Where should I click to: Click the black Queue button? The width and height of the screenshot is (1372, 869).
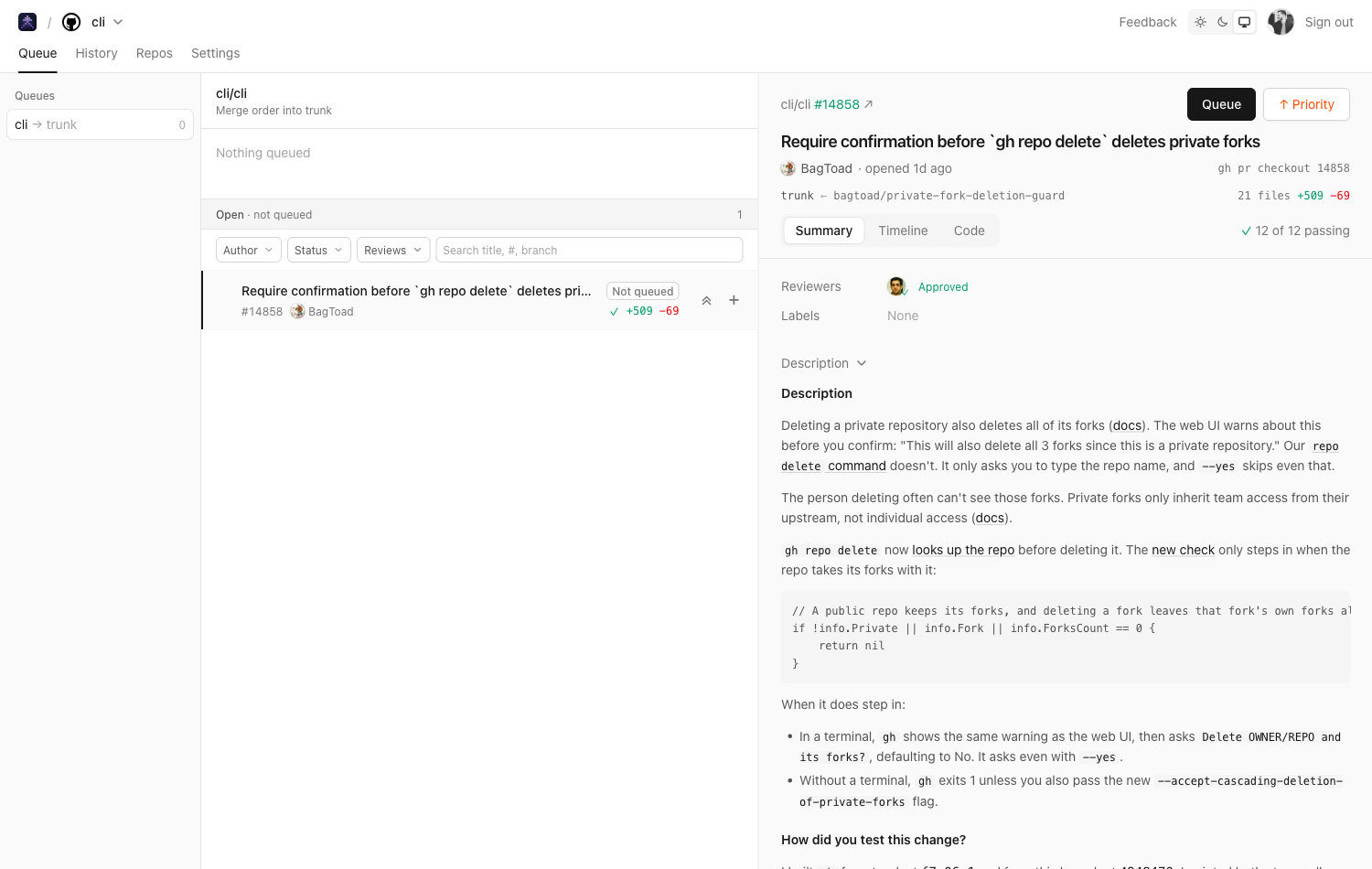coord(1221,104)
